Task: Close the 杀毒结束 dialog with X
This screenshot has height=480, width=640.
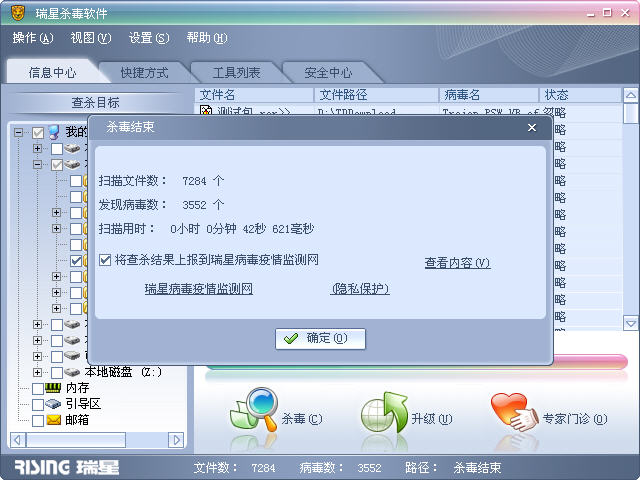Action: 532,128
